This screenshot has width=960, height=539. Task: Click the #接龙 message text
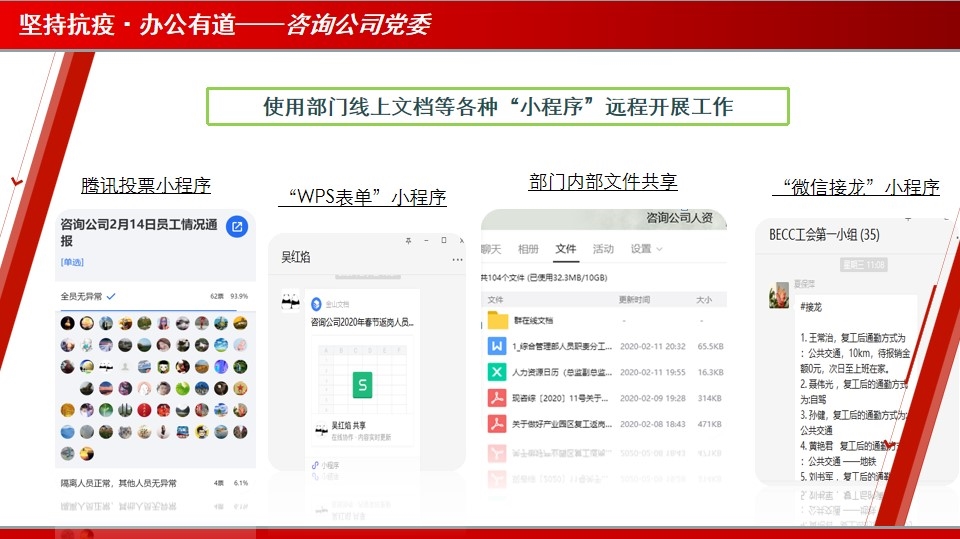click(x=811, y=307)
